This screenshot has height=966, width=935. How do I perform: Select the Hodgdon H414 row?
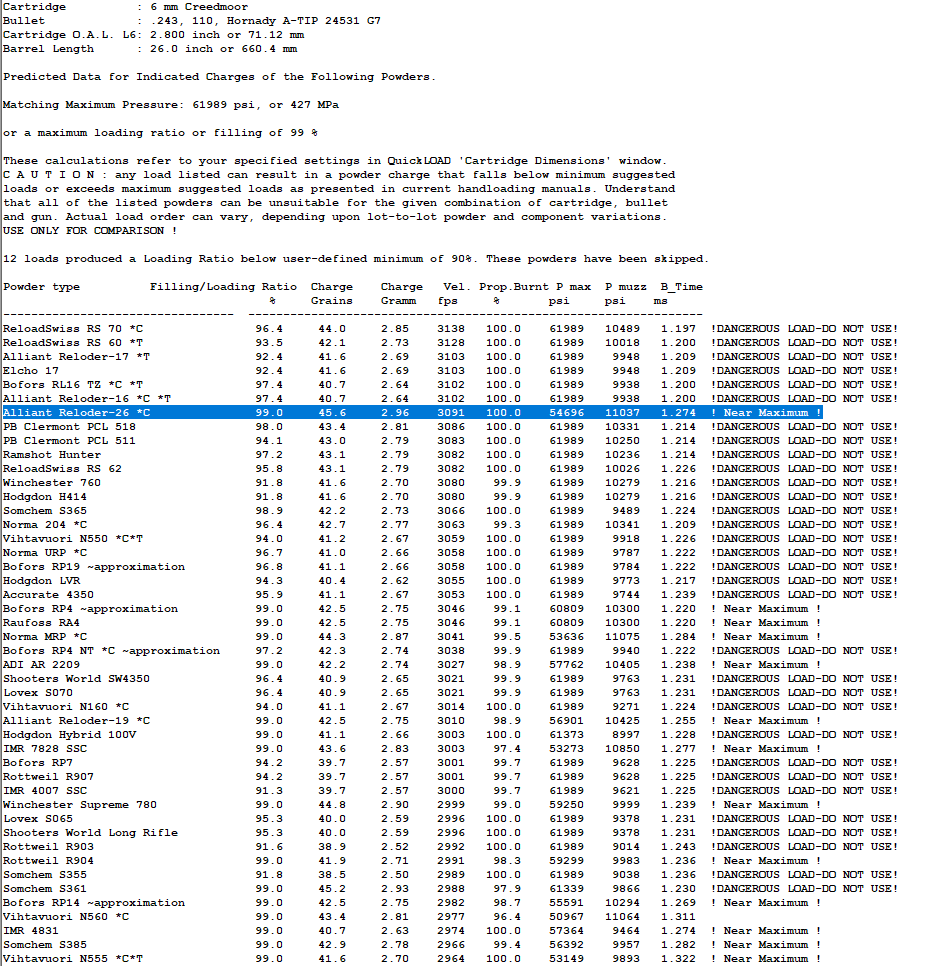[x=450, y=497]
